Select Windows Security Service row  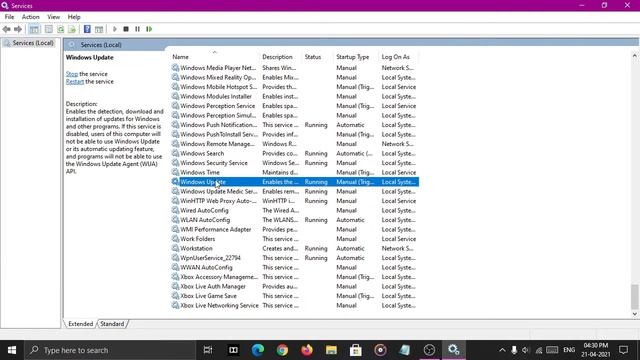click(295, 163)
